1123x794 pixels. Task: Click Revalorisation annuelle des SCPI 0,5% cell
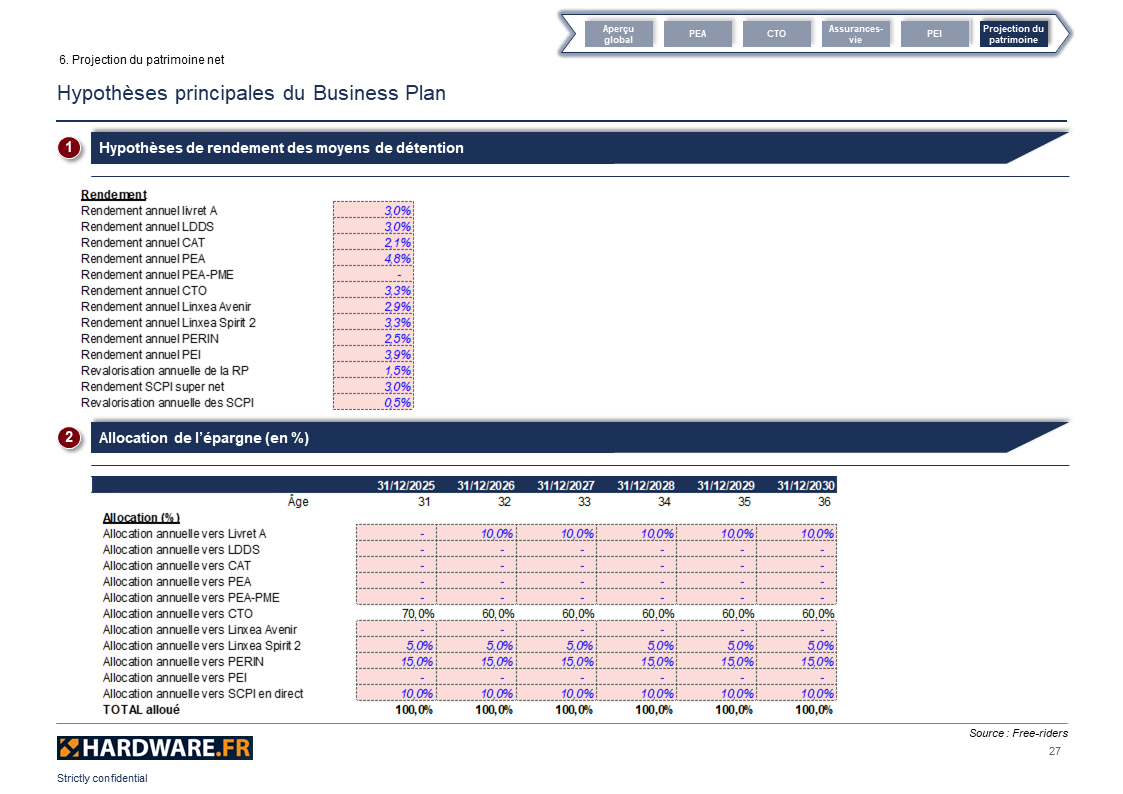click(x=373, y=402)
